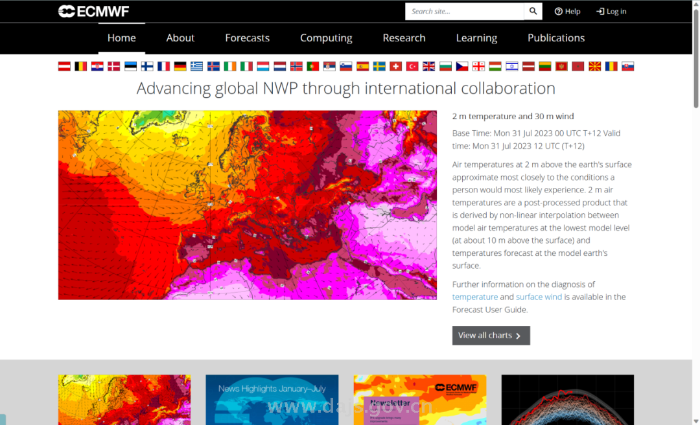Click the Norway flag icon
Viewport: 700px width, 425px height.
(x=296, y=67)
